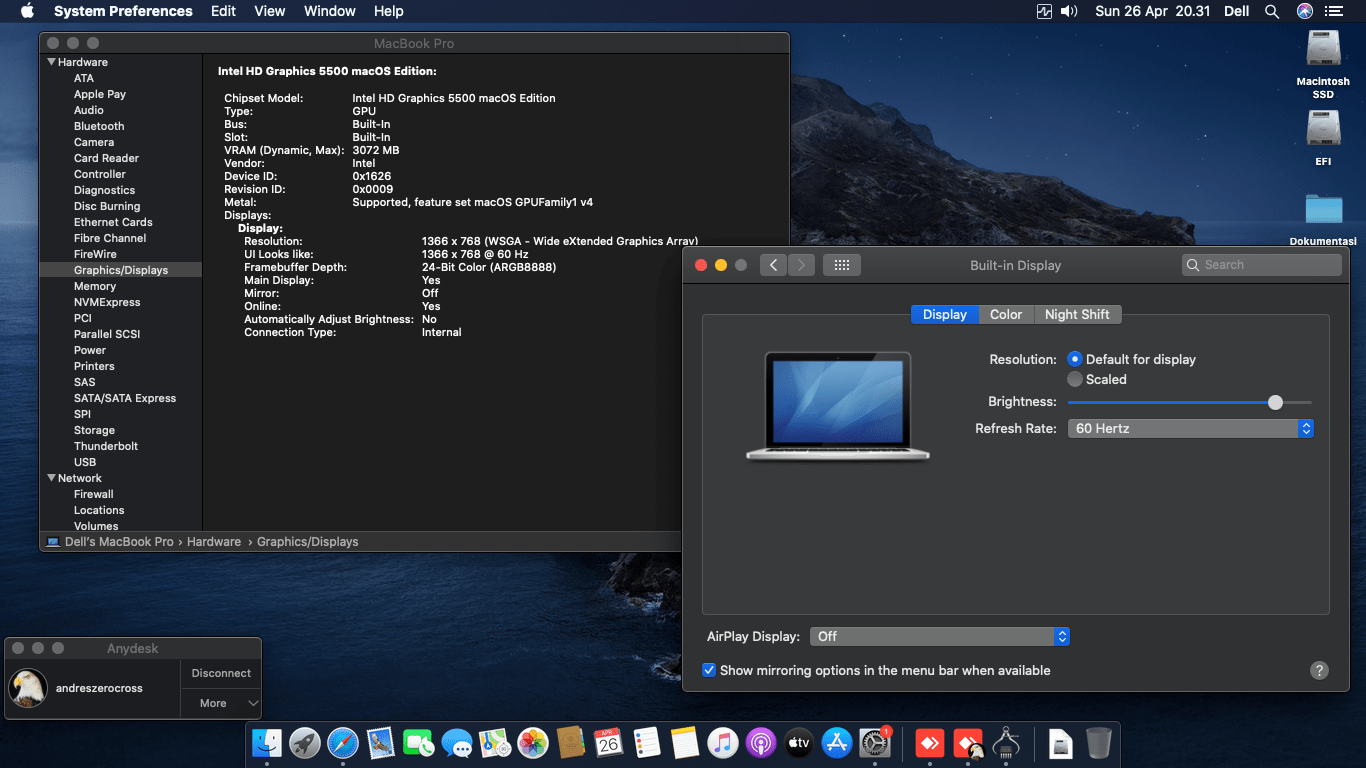Screen dimensions: 1366x768
Task: Launch Photos from the Dock
Action: pyautogui.click(x=533, y=743)
